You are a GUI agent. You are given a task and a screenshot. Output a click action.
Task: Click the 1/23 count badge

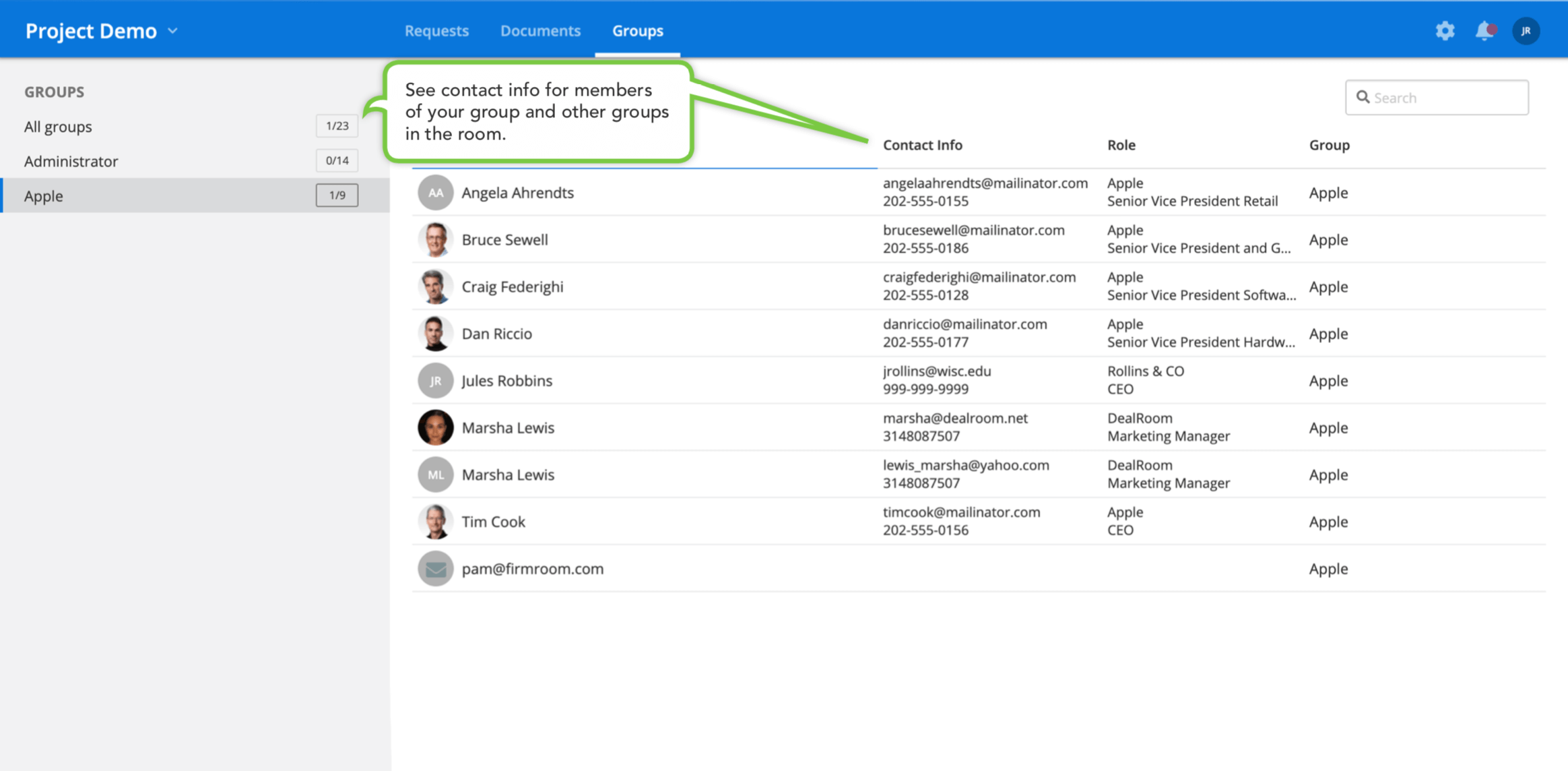337,126
